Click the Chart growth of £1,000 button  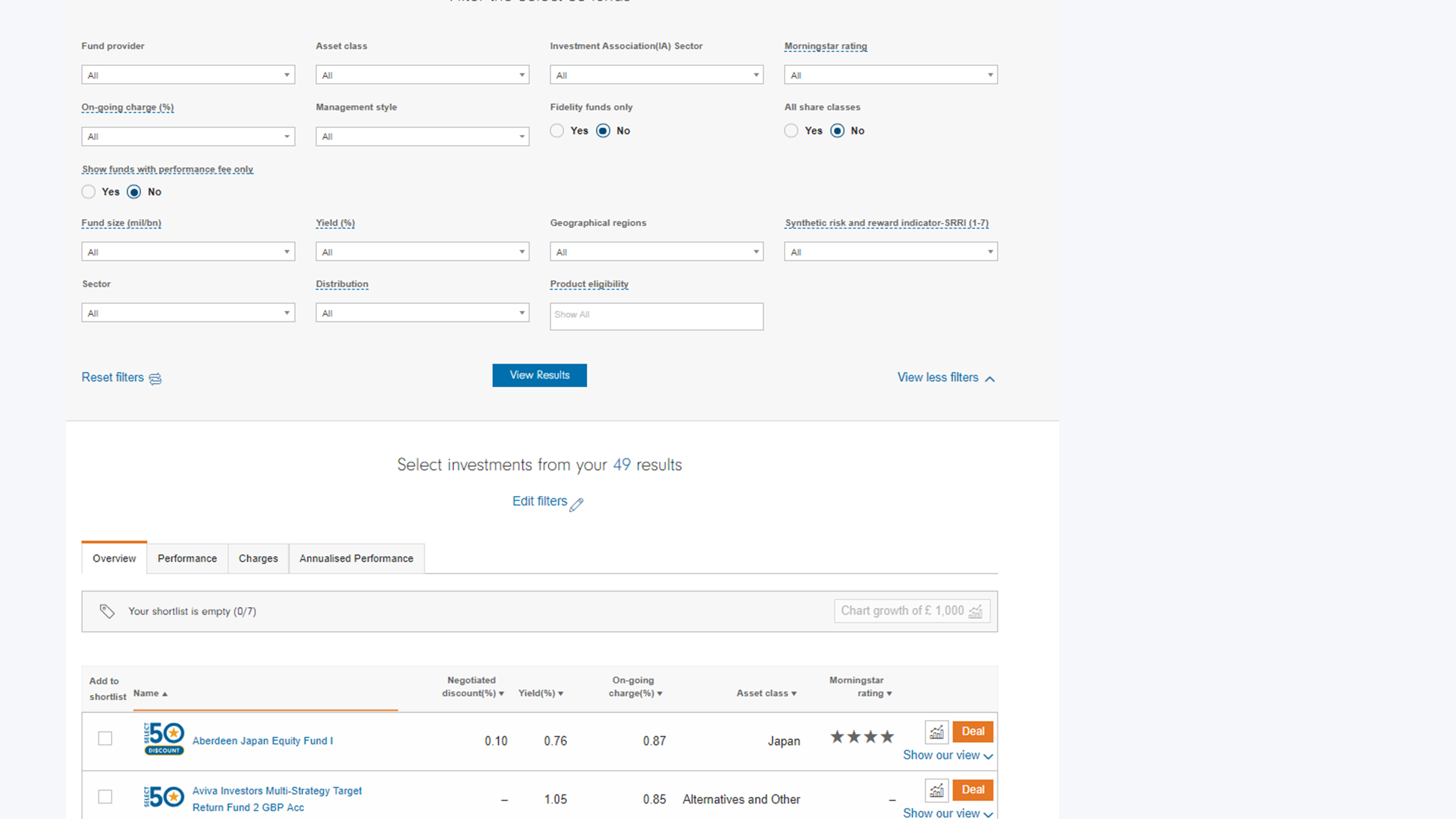(x=912, y=611)
